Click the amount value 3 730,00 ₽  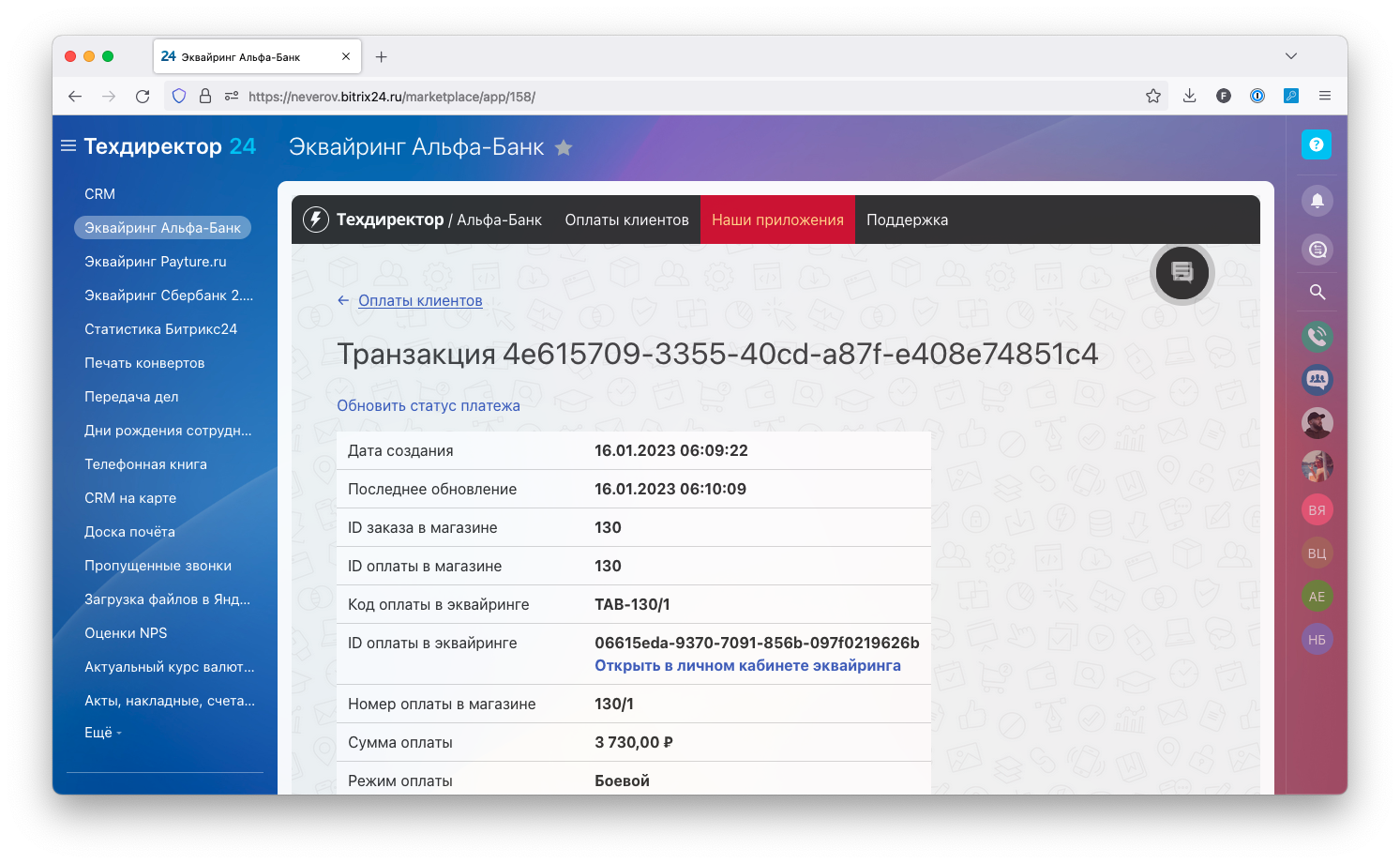(634, 742)
